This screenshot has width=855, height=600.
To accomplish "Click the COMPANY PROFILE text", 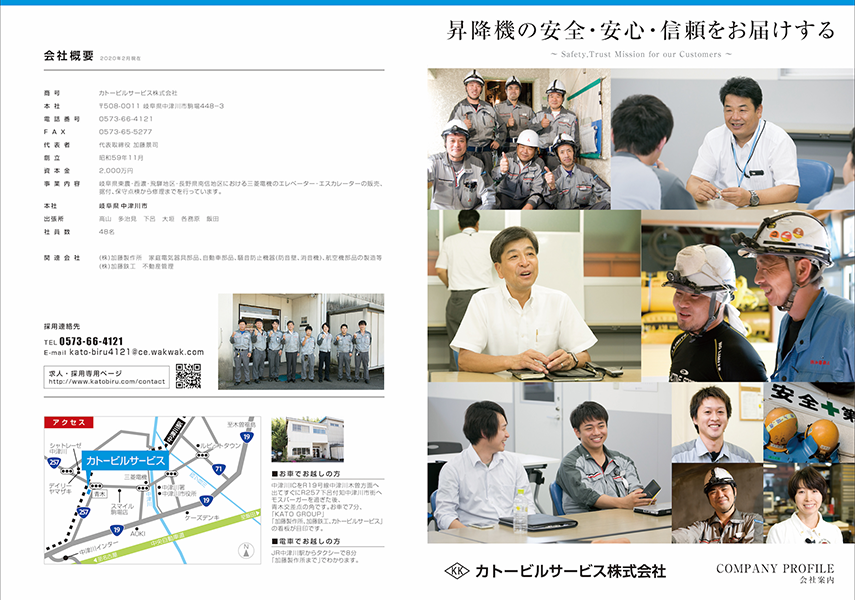I will coord(775,568).
